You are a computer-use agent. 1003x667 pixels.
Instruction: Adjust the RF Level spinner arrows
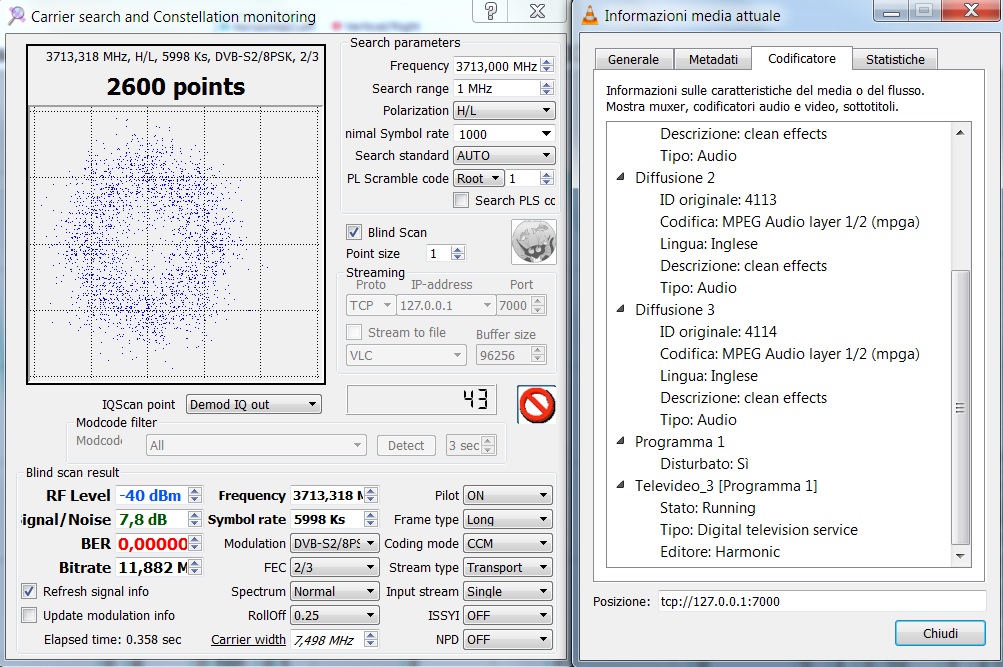[x=196, y=495]
